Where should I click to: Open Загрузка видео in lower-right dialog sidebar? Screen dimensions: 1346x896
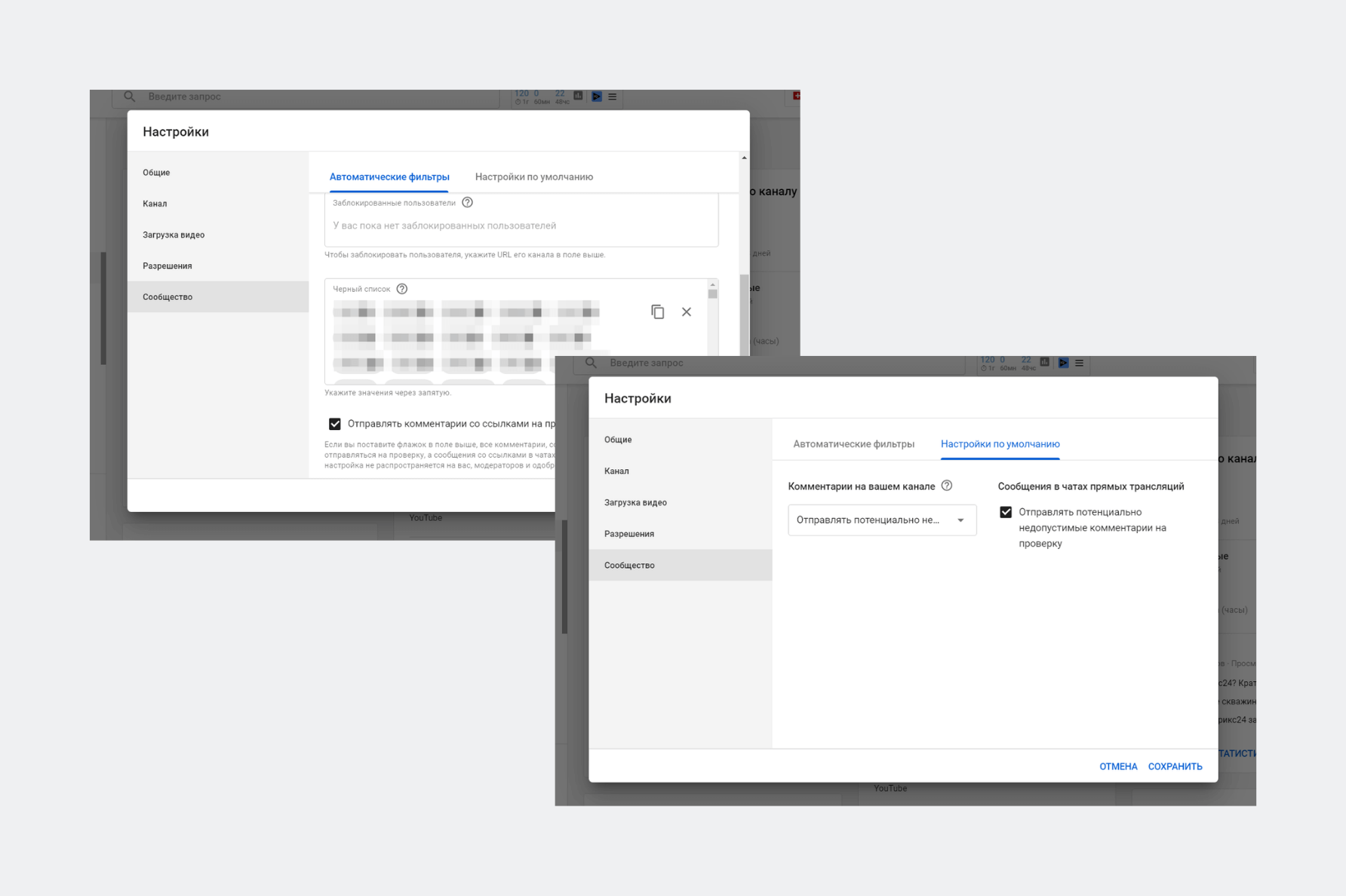coord(681,502)
